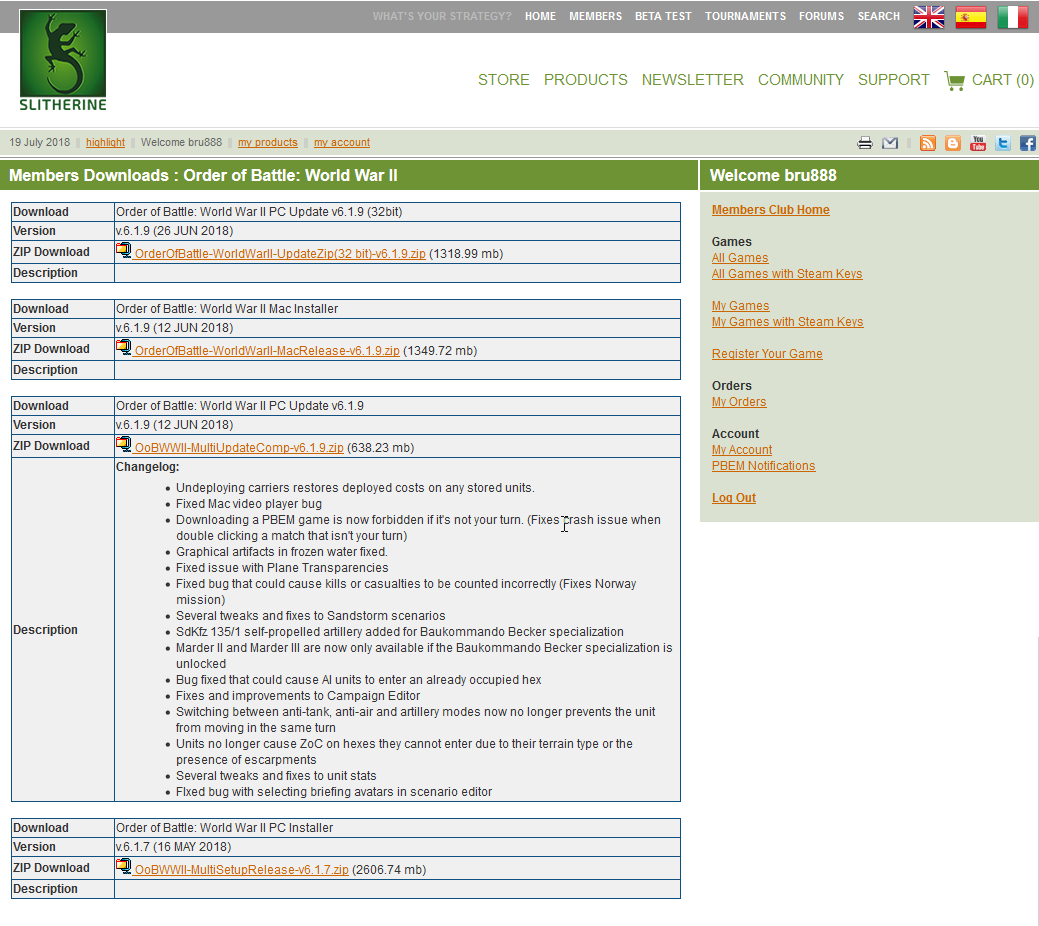This screenshot has height=926, width=1039.
Task: Open the STORE menu item
Action: click(503, 80)
